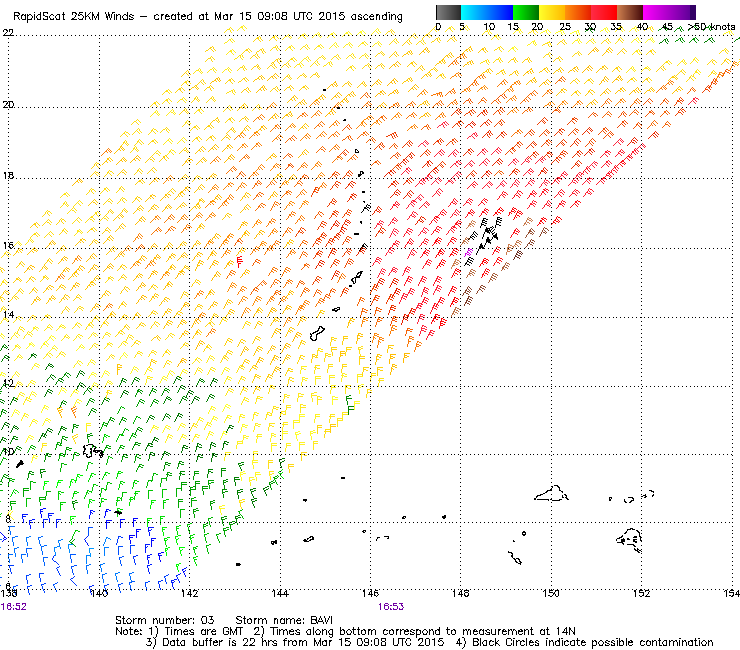
Task: Click the longitude axis label '140'
Action: [99, 593]
